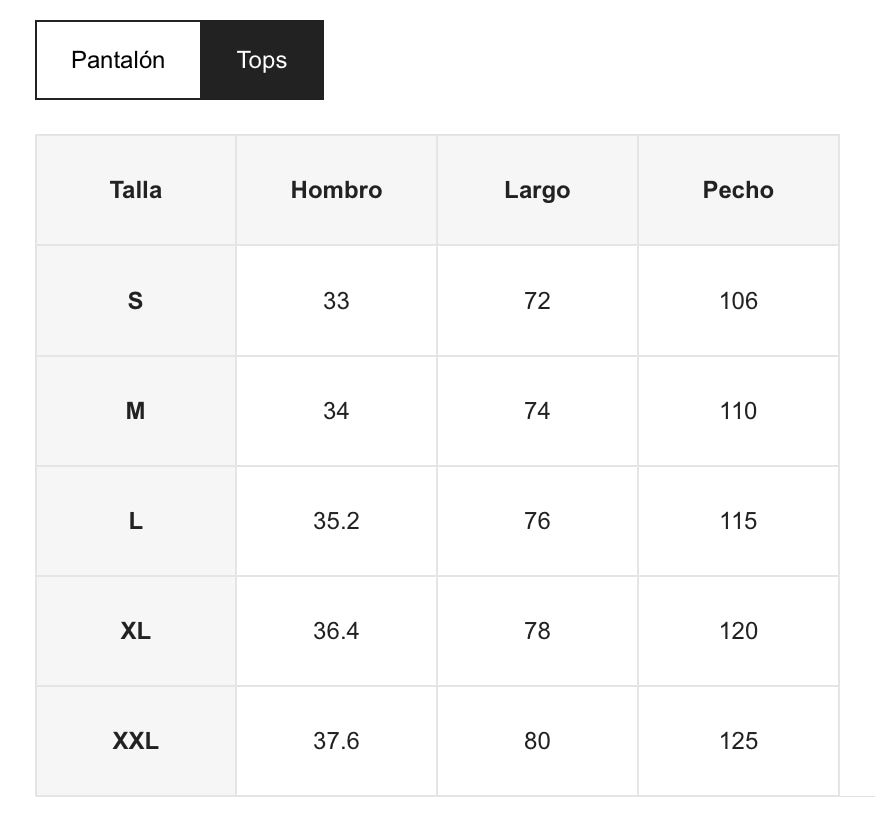
Task: Click Hombro value 35.2 for size L
Action: coord(336,521)
